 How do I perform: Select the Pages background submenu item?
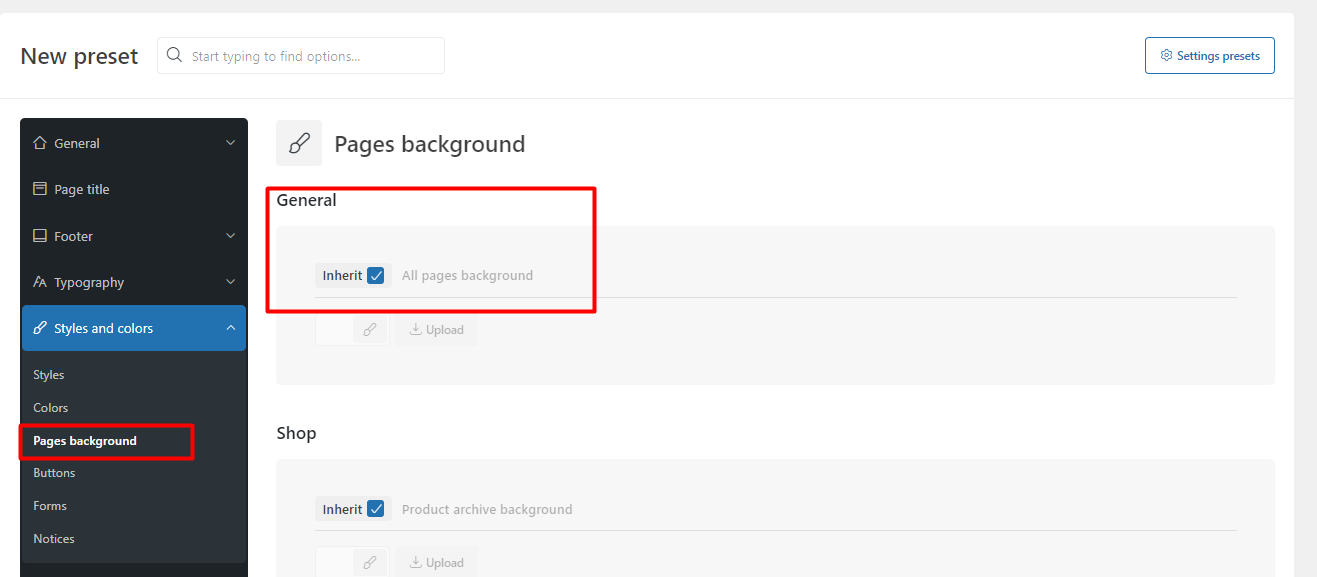click(85, 441)
